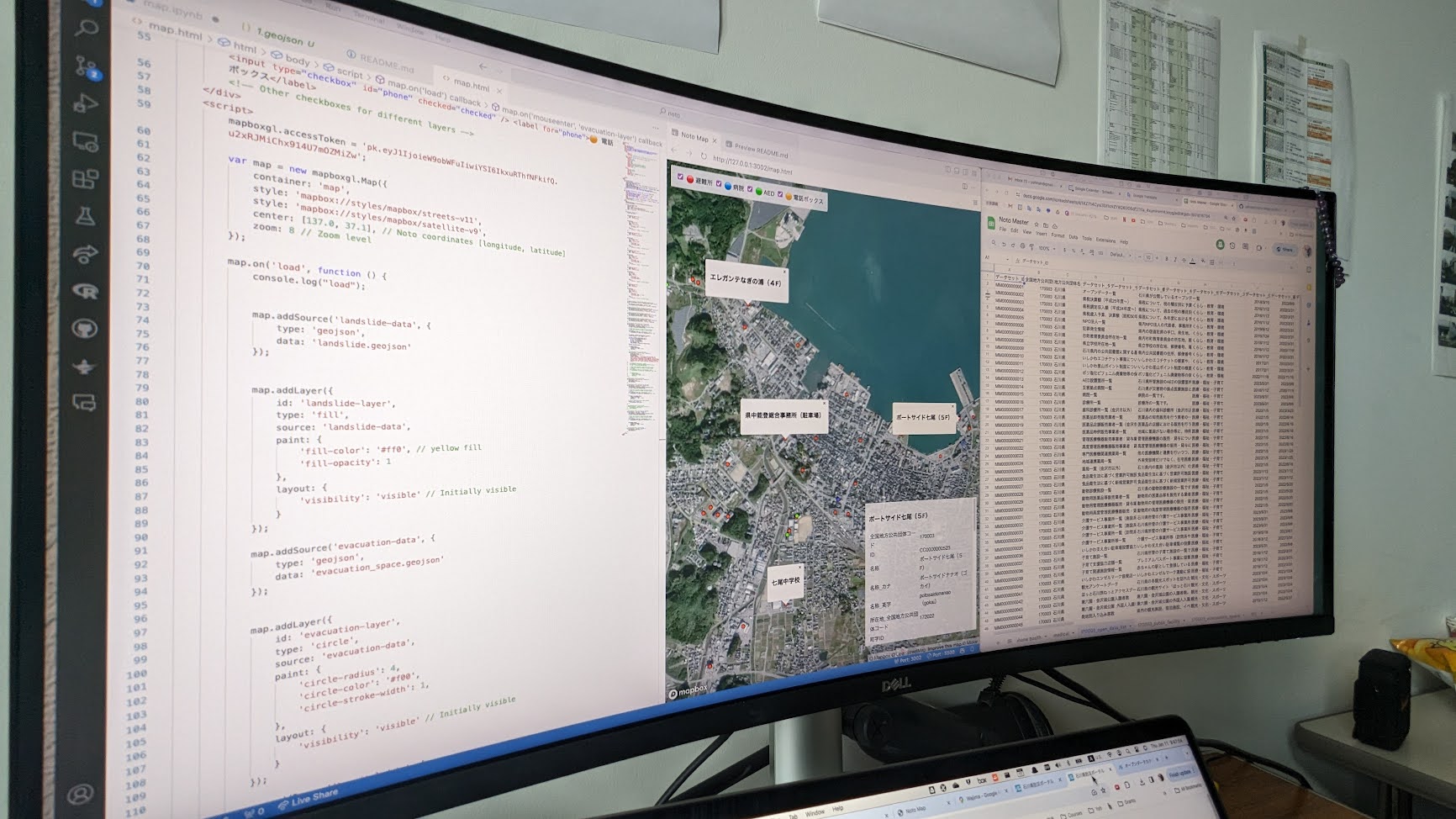Open Source Control view with badge

[x=87, y=67]
